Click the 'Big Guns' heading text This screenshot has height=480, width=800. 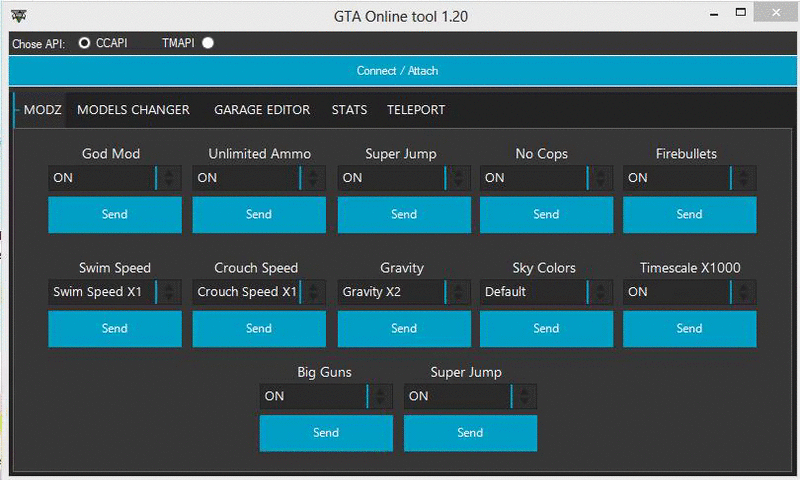[x=324, y=372]
